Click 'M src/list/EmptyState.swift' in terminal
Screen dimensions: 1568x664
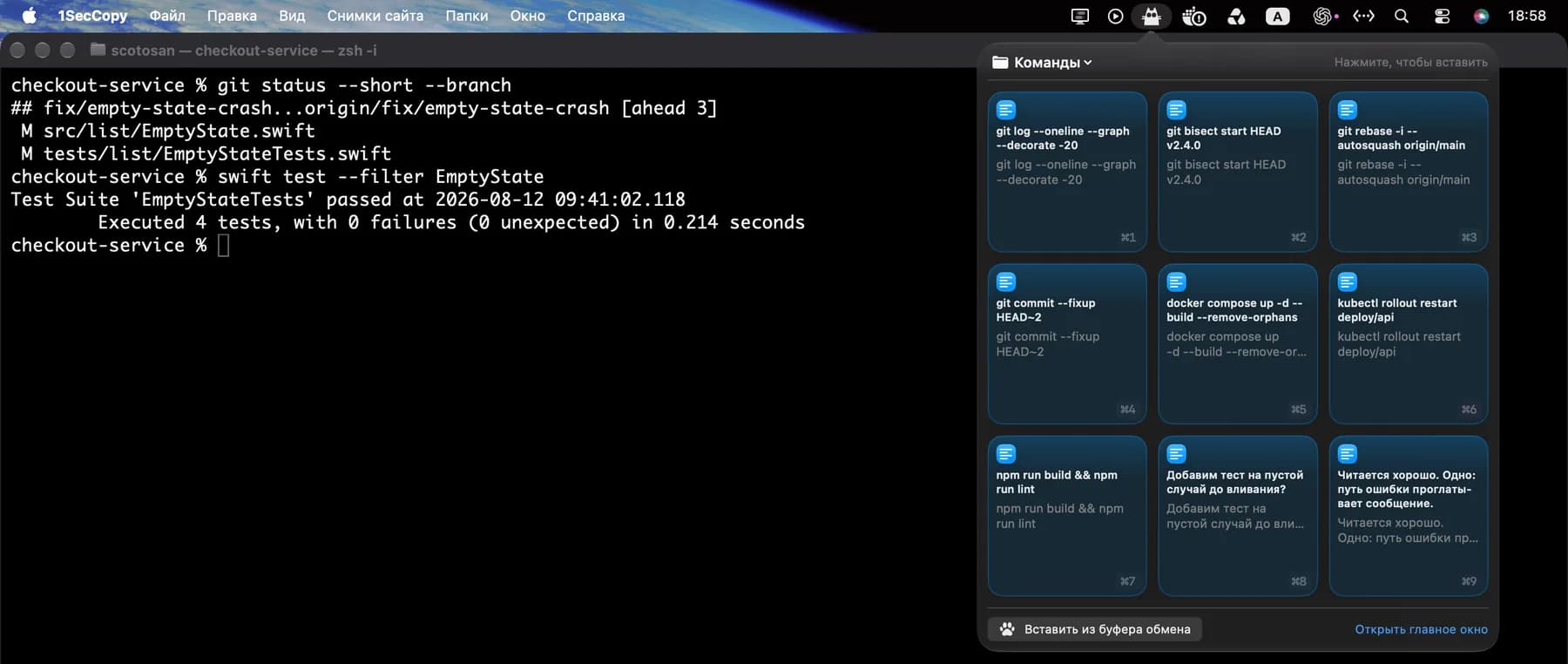[x=168, y=131]
